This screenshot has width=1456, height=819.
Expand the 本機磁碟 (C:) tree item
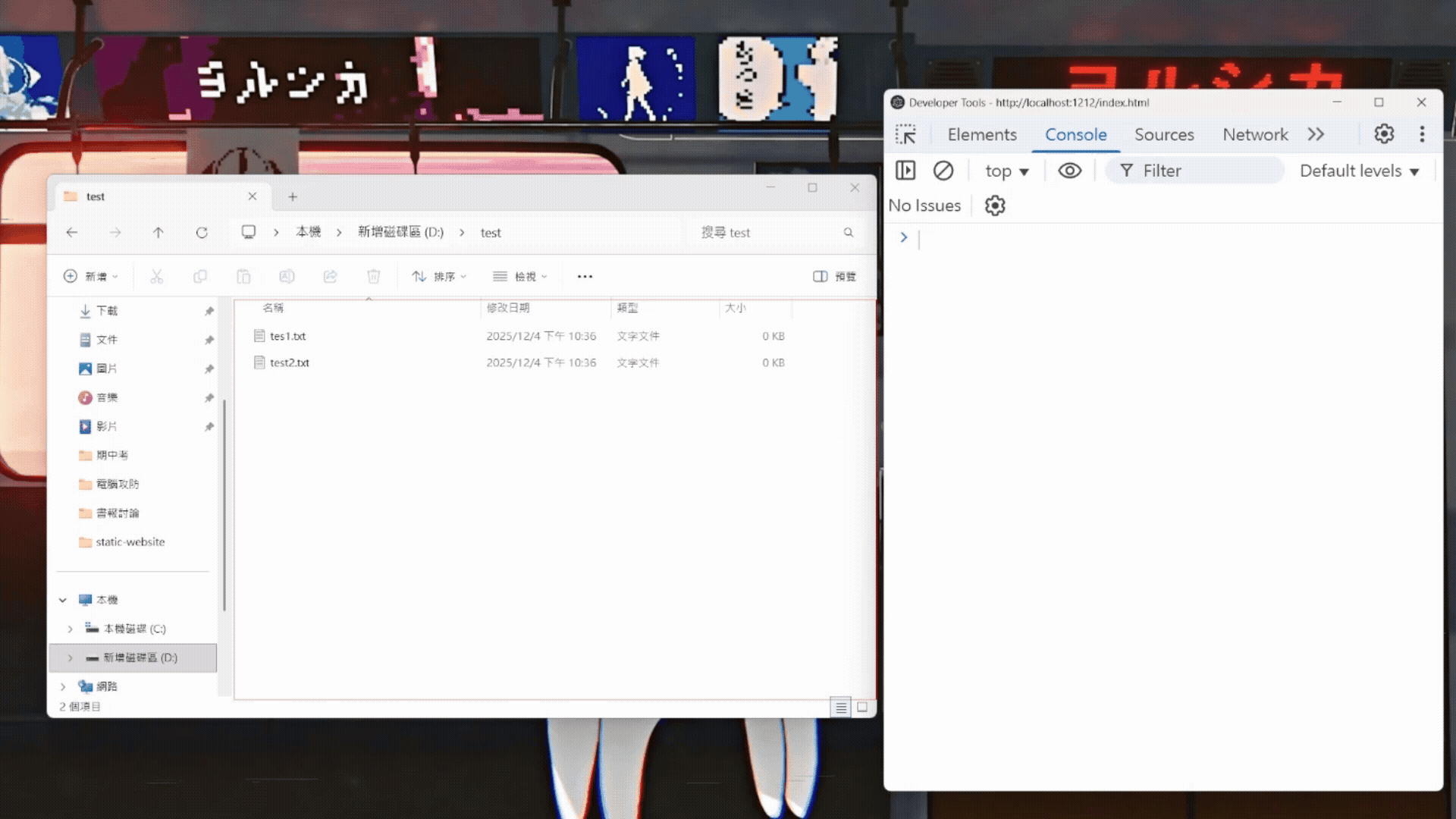[x=71, y=629]
